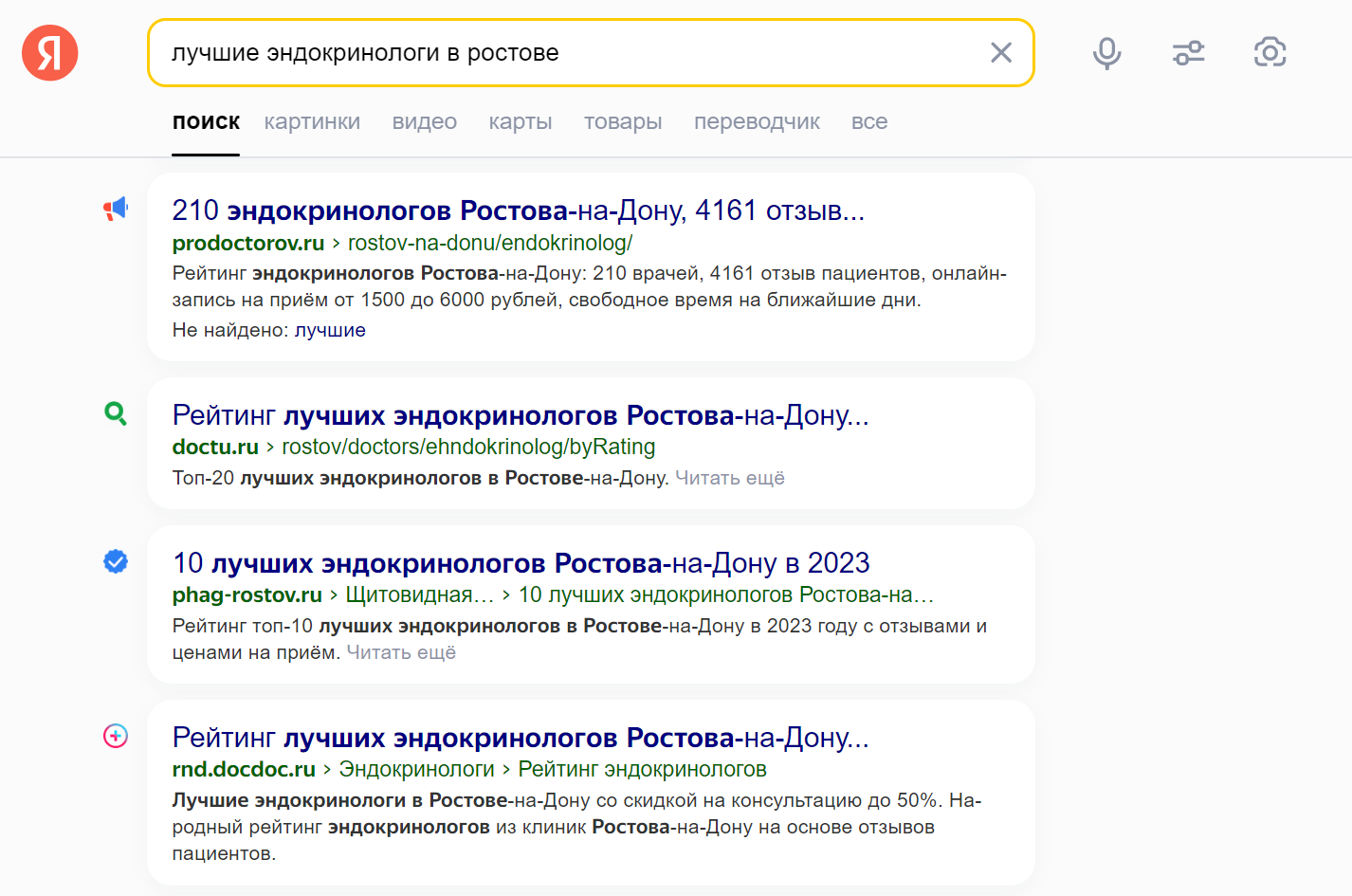
Task: Expand the все services menu
Action: (868, 122)
